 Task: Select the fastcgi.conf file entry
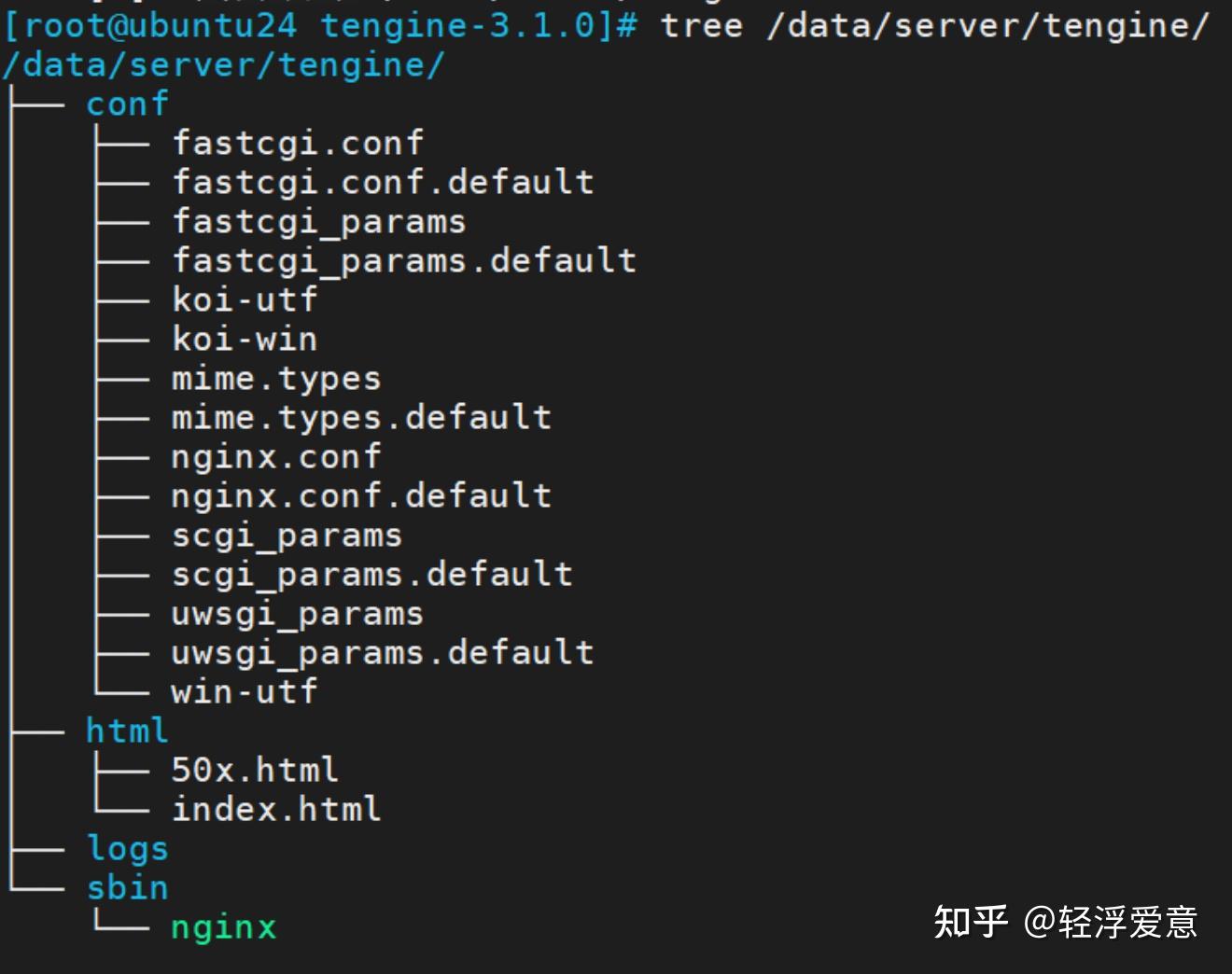[298, 143]
